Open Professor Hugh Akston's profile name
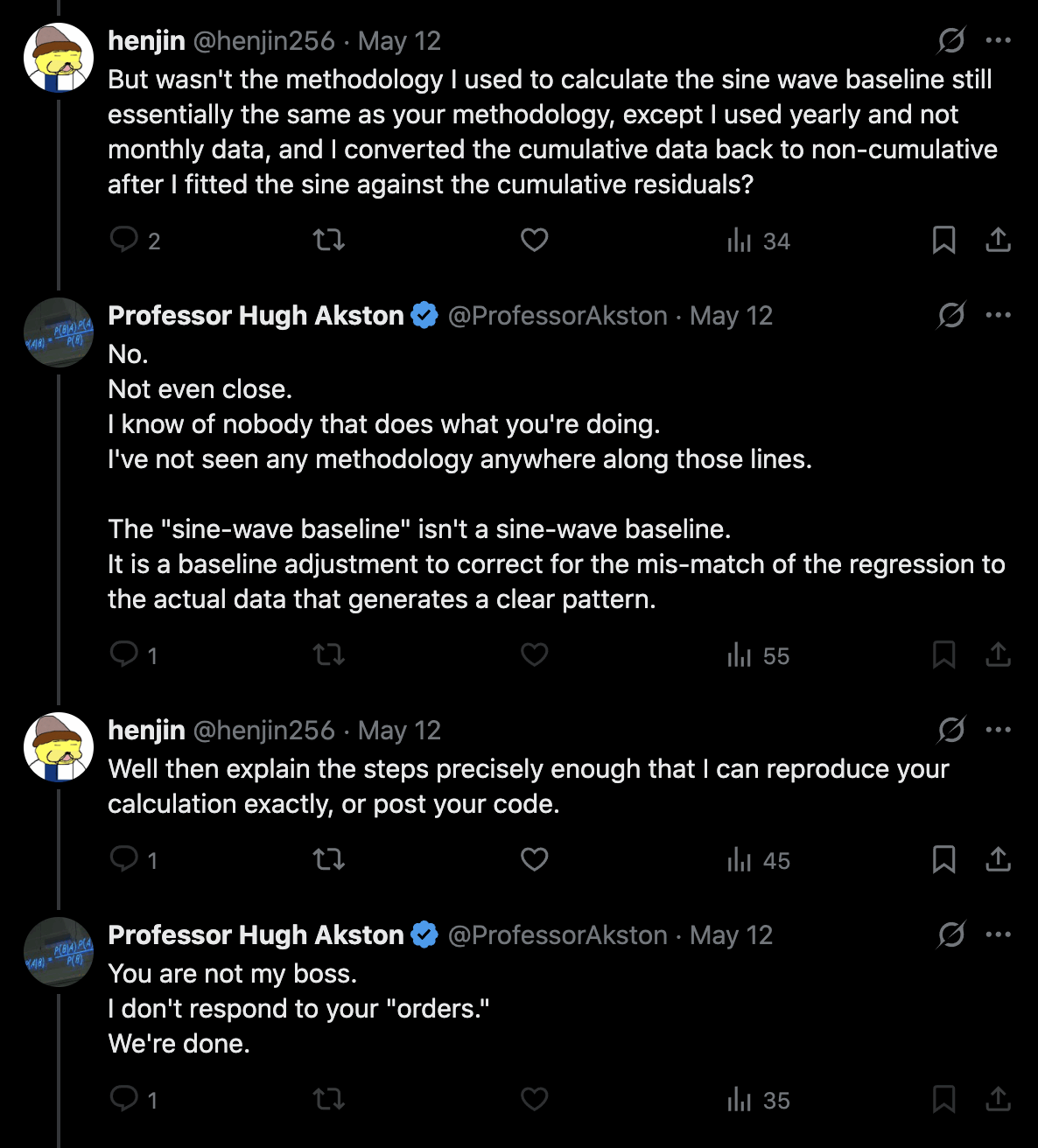 tap(256, 315)
